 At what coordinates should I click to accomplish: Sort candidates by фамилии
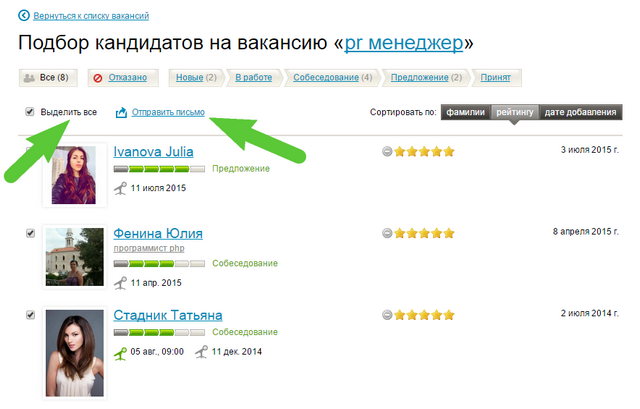click(466, 113)
